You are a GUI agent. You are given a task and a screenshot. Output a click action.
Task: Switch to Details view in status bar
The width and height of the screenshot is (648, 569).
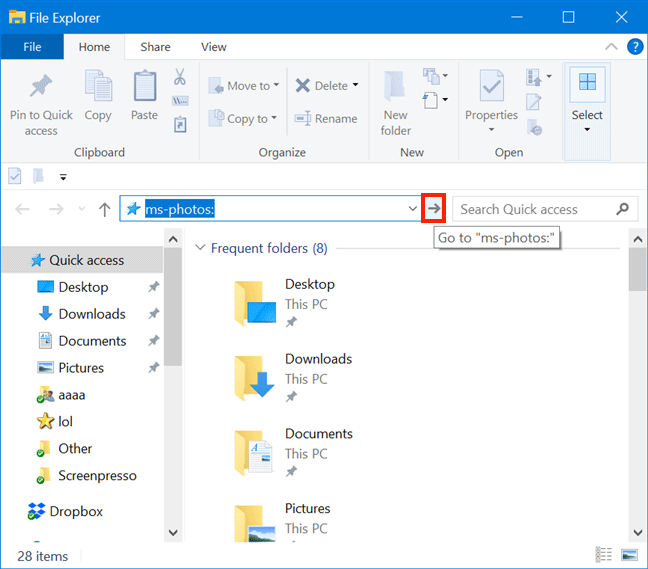[603, 555]
